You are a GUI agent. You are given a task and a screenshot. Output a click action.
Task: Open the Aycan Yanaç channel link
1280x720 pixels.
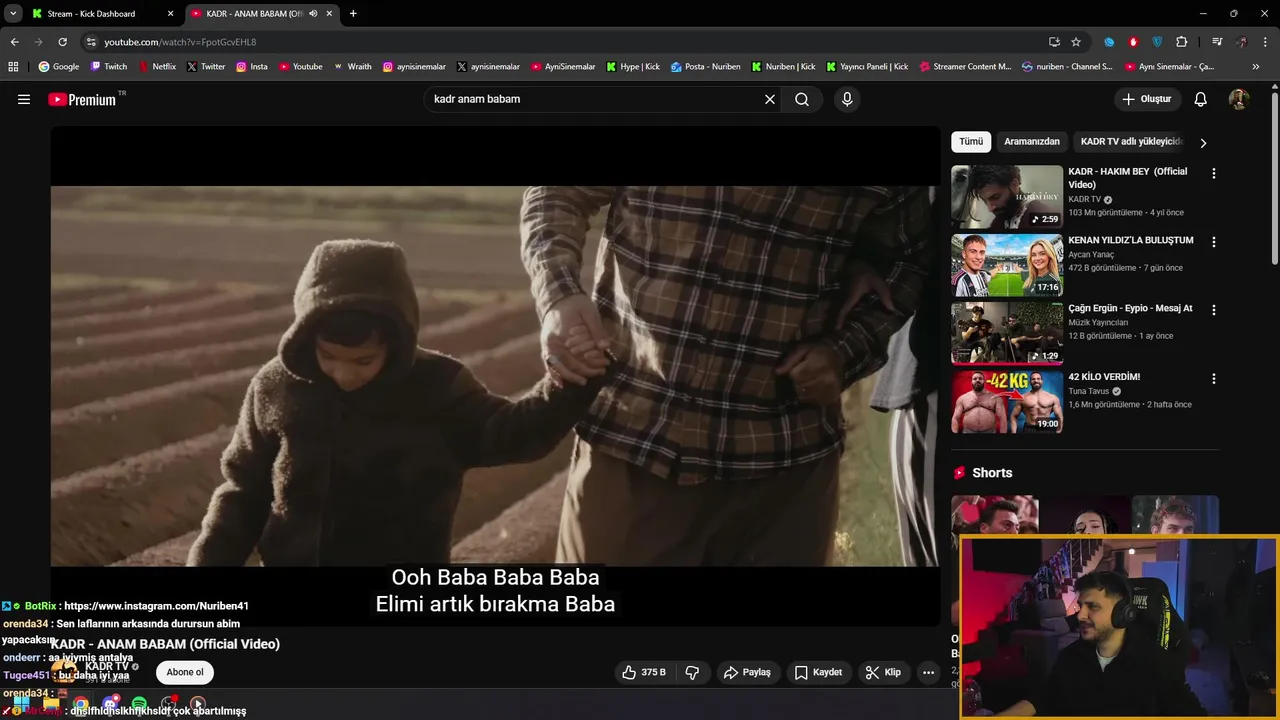tap(1091, 255)
